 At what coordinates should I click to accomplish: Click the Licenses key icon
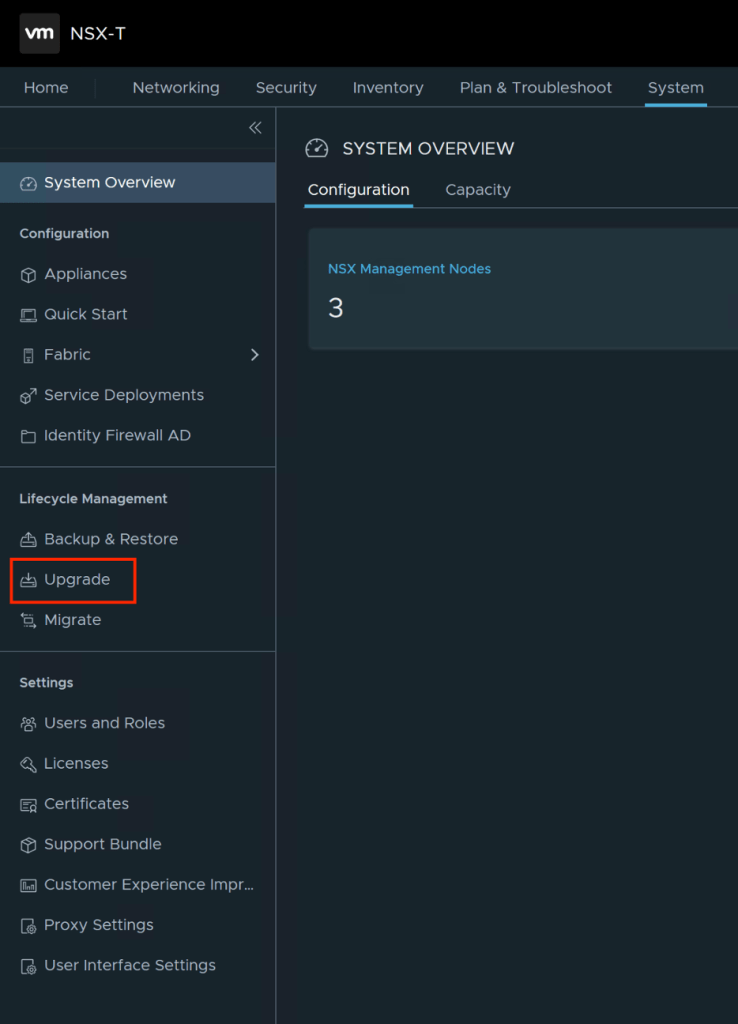[x=28, y=764]
